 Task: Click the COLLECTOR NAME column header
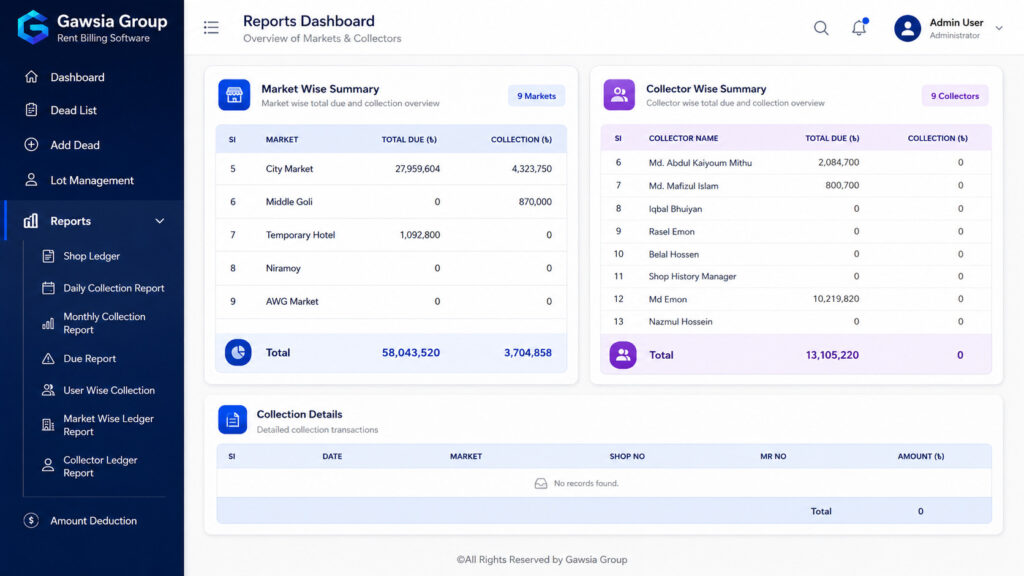tap(683, 138)
